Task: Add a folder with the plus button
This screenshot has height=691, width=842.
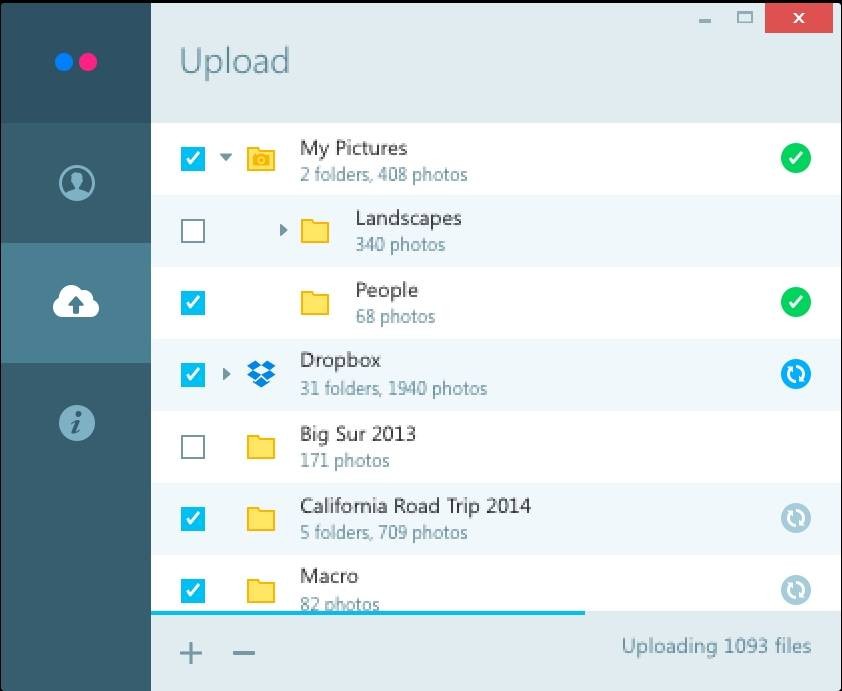Action: click(x=191, y=654)
